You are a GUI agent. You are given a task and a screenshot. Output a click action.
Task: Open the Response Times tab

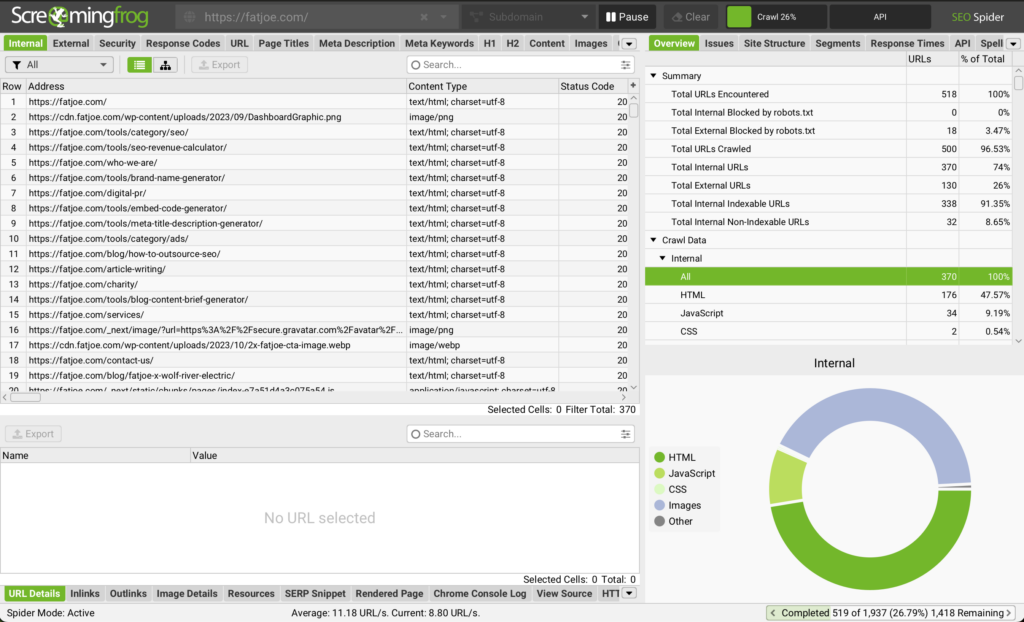click(x=907, y=43)
